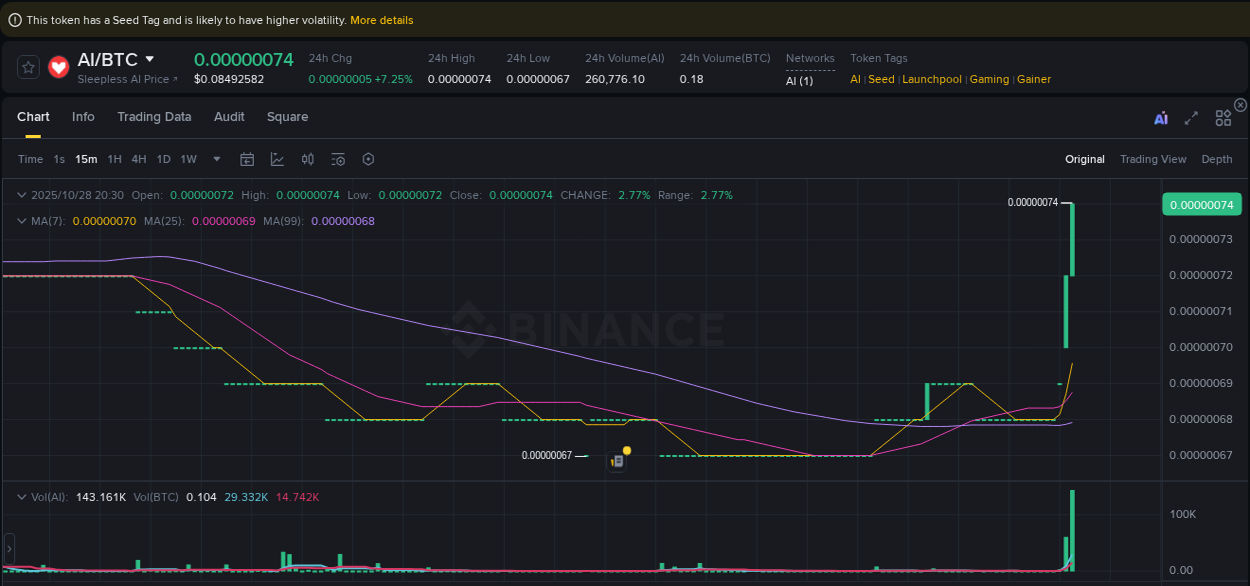Open the indicator settings list icon
The height and width of the screenshot is (586, 1250).
337,159
